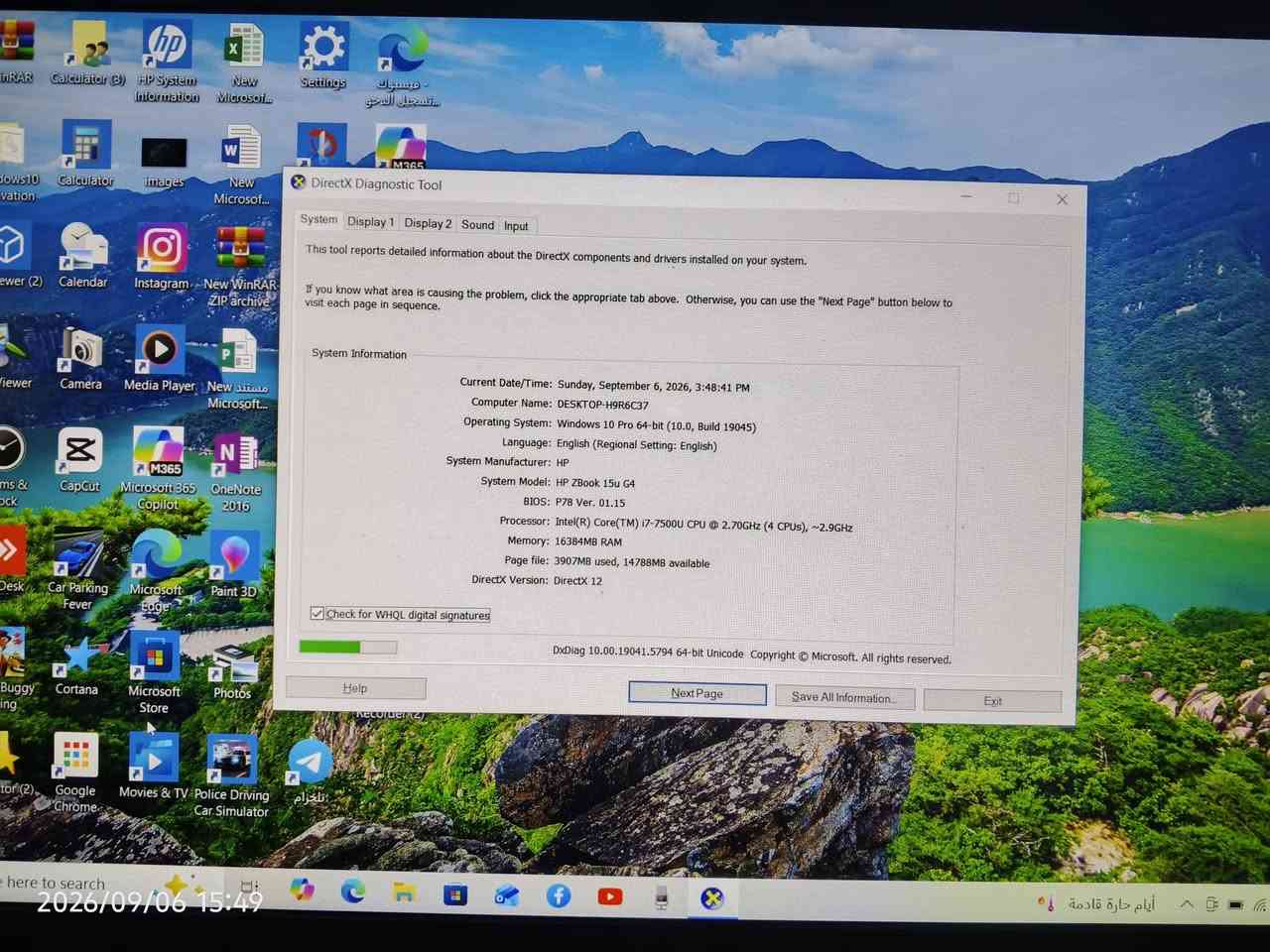The width and height of the screenshot is (1270, 952).
Task: Switch to the Input tab
Action: [x=516, y=226]
